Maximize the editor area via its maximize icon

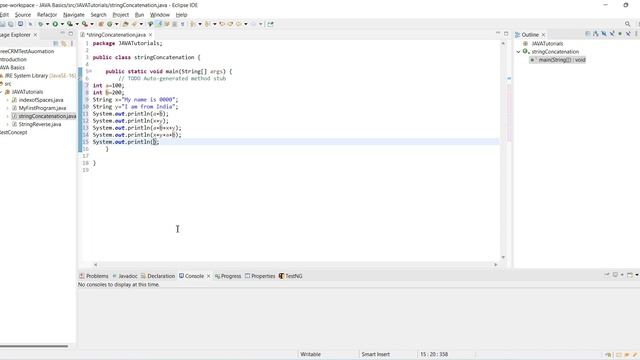tap(506, 33)
